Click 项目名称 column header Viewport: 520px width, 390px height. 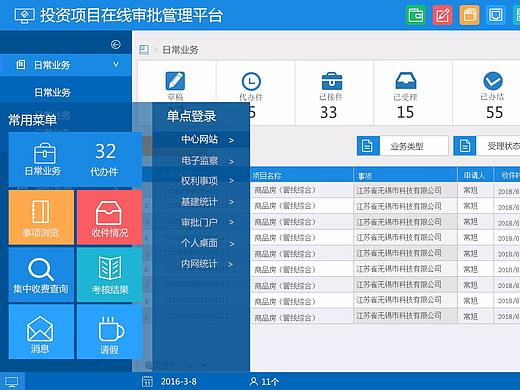click(x=266, y=176)
